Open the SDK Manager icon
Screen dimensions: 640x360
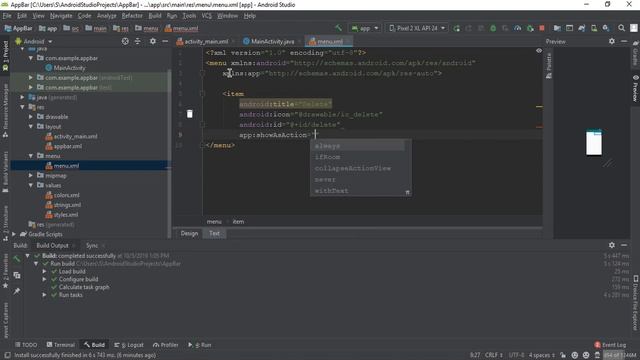[x=606, y=28]
